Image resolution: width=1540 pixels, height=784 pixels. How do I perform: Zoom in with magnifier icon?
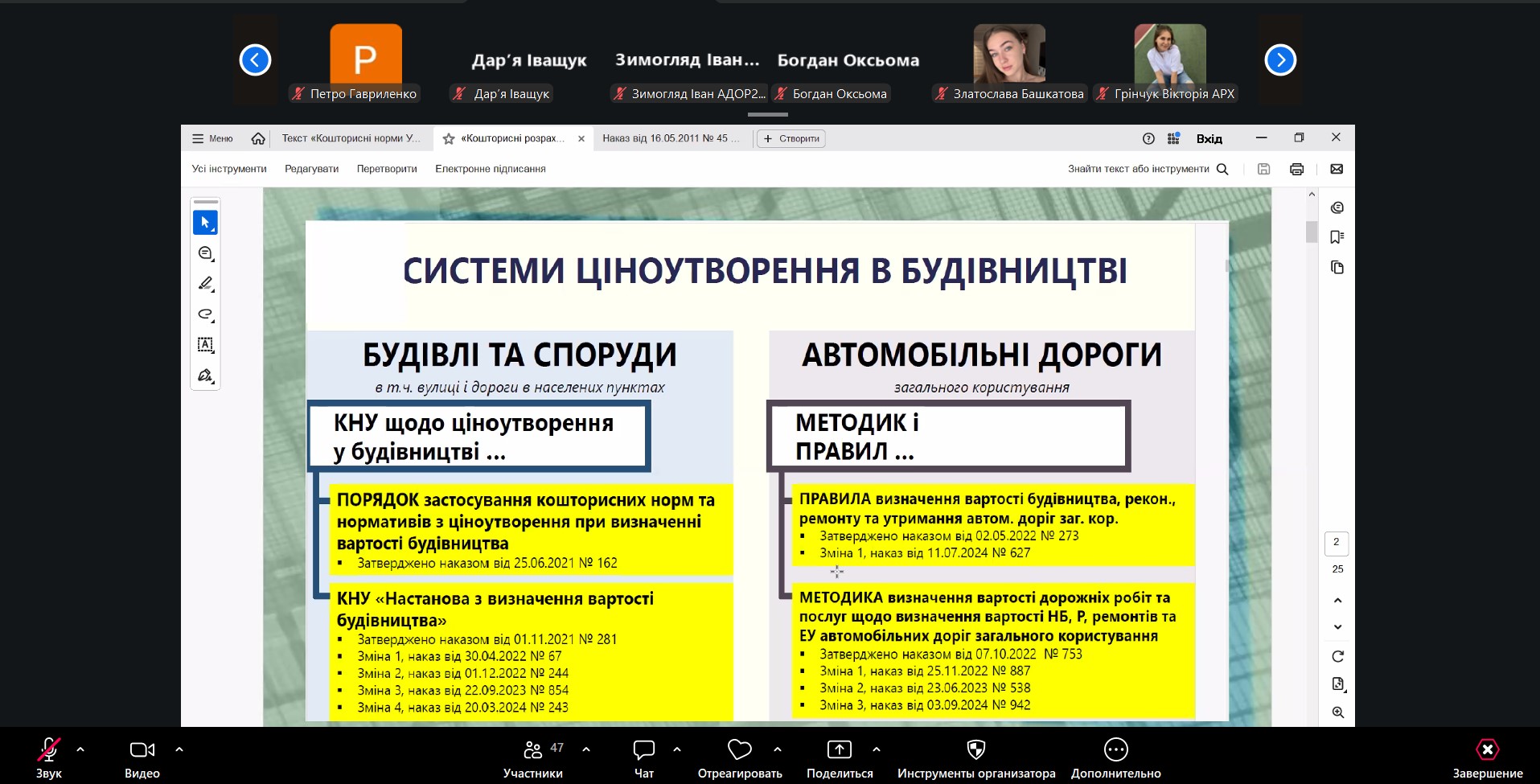click(1337, 712)
